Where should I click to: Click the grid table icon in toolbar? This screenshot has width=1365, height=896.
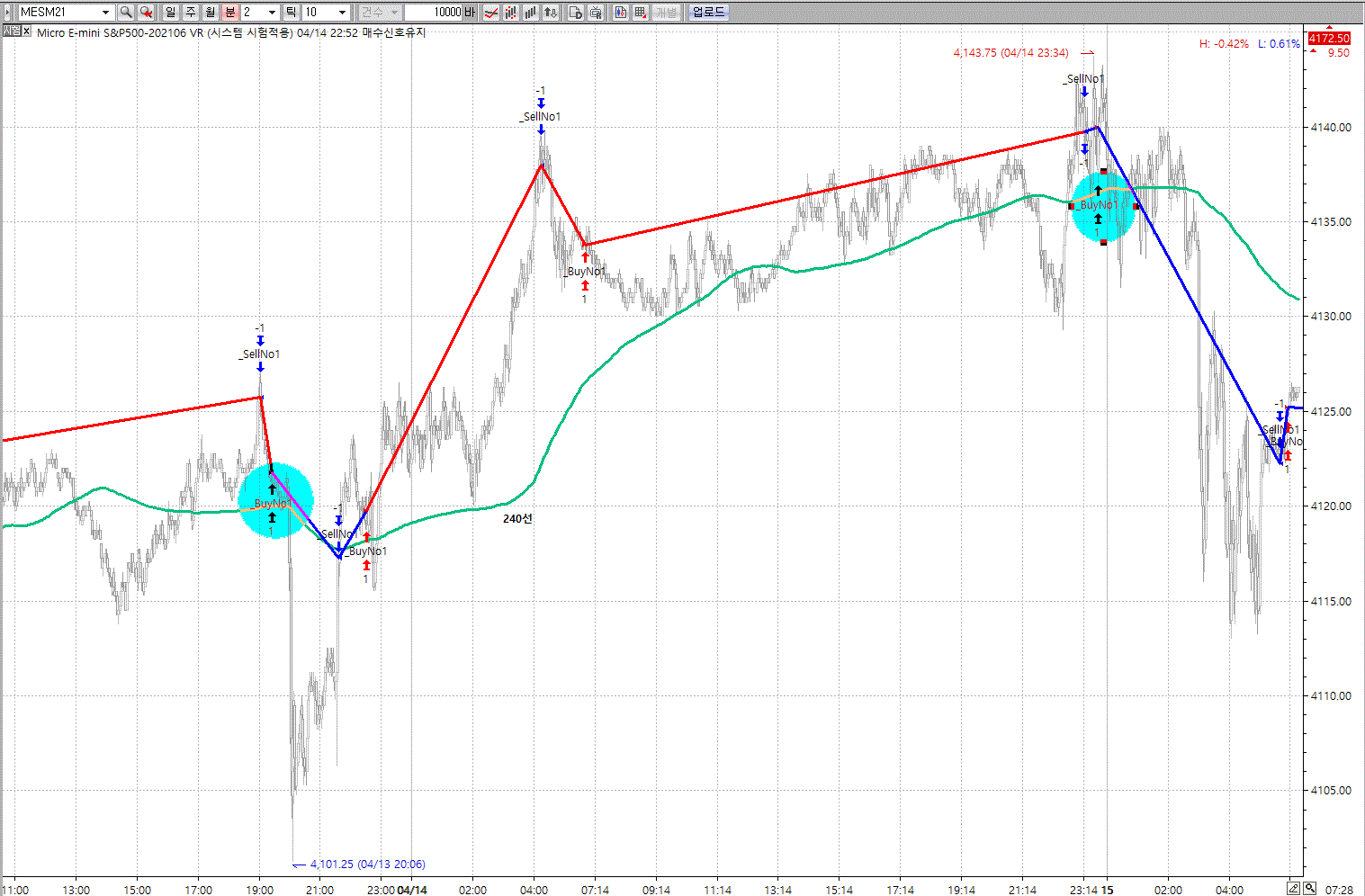pos(641,13)
